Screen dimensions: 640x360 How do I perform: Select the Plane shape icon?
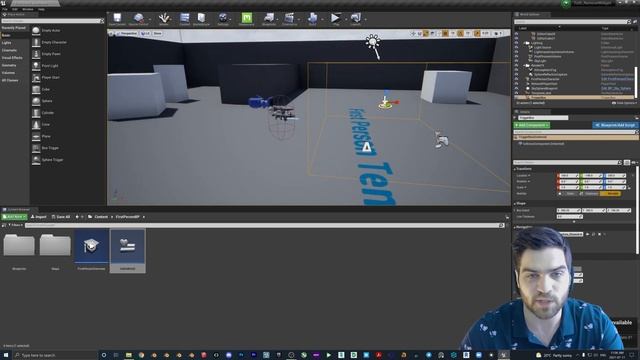click(x=36, y=136)
